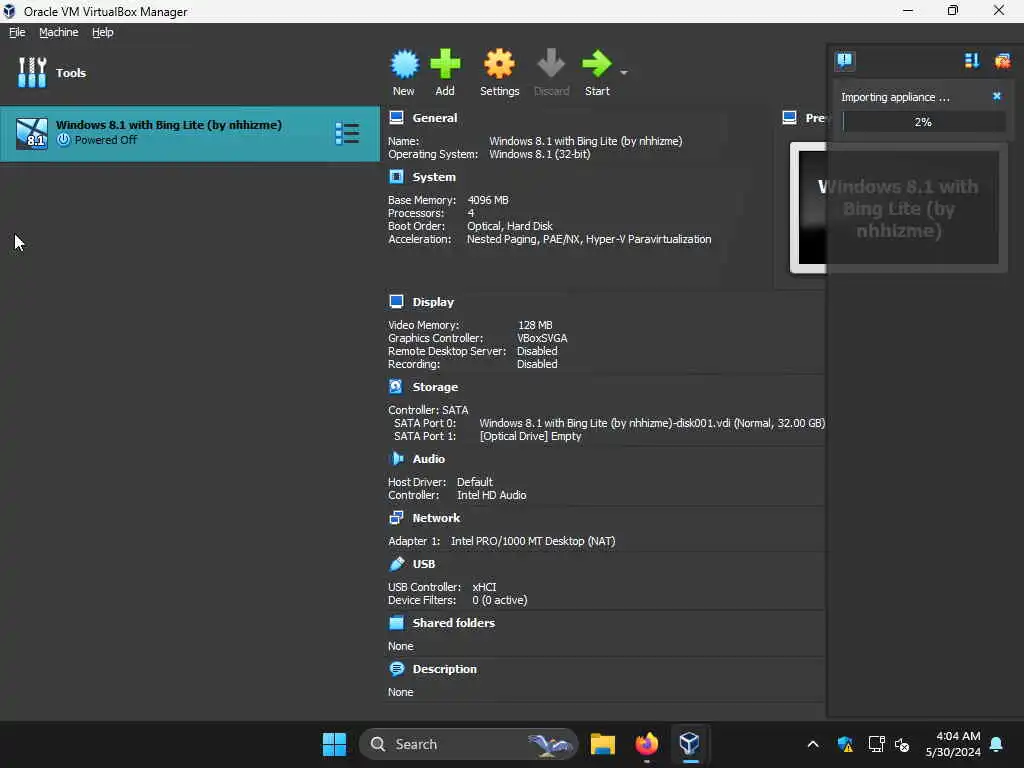Screen dimensions: 1024x768
Task: Click the VM preview thumbnail
Action: click(x=899, y=208)
